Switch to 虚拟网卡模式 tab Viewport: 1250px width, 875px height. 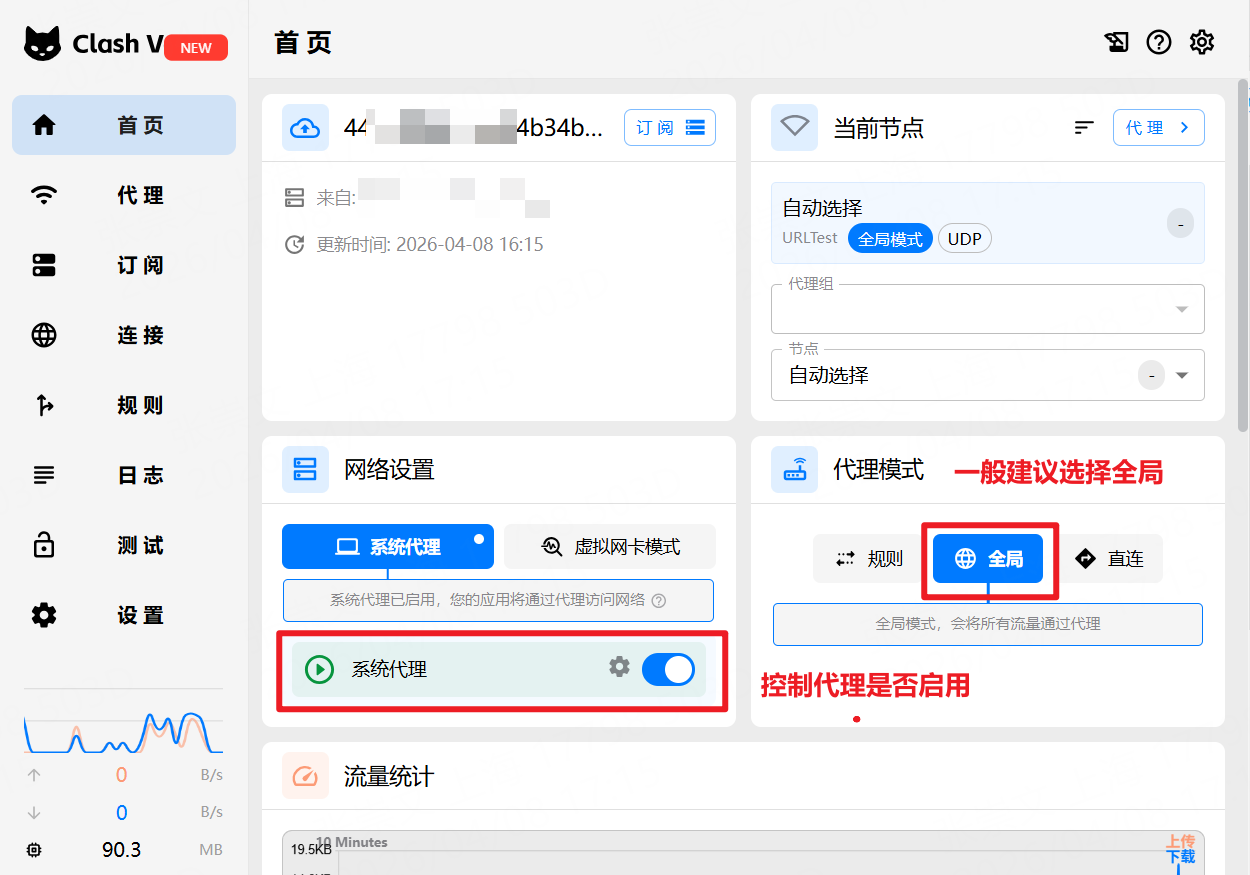click(x=610, y=547)
